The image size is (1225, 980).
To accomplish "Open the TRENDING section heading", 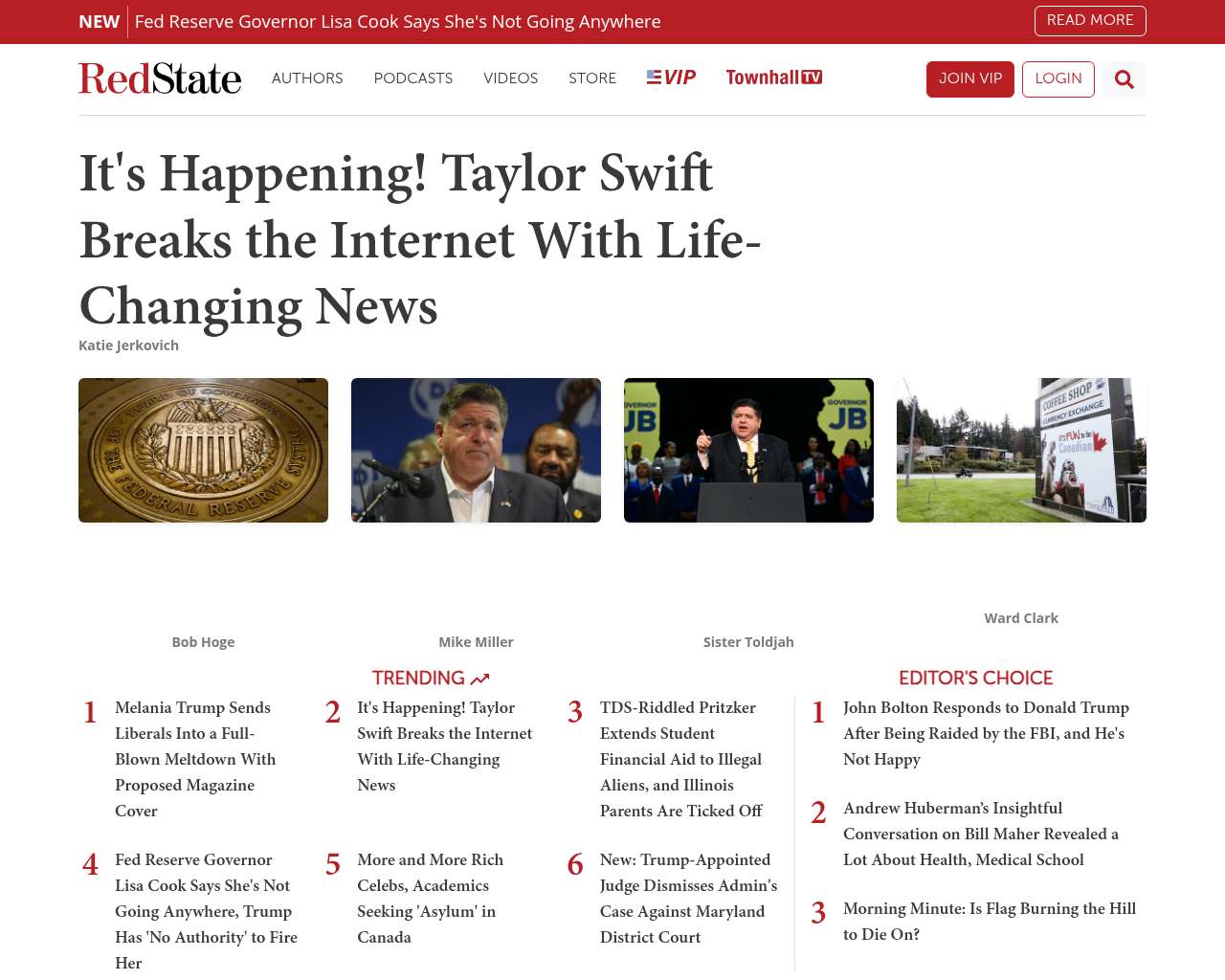I will point(431,678).
